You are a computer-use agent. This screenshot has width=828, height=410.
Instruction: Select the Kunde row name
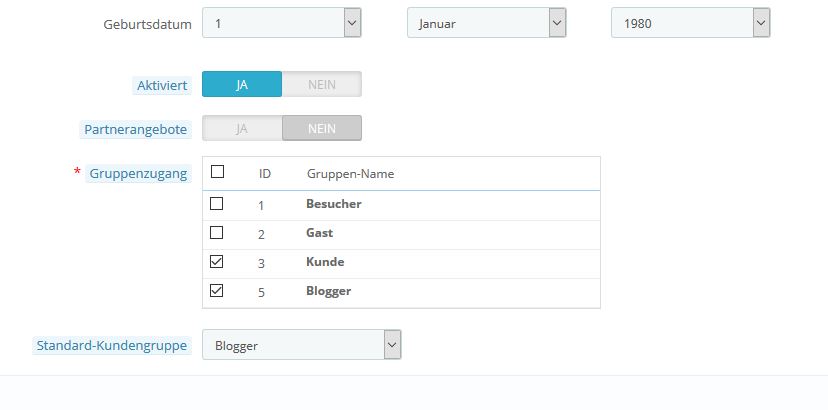coord(325,262)
